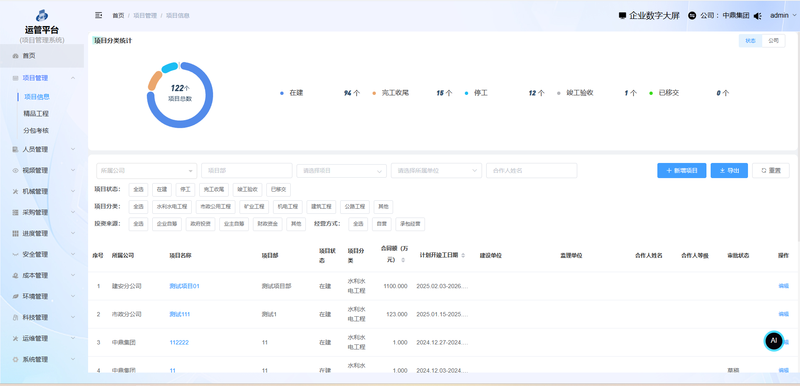Open 项目信息 in the sidebar submenu
This screenshot has width=800, height=386.
click(x=37, y=97)
